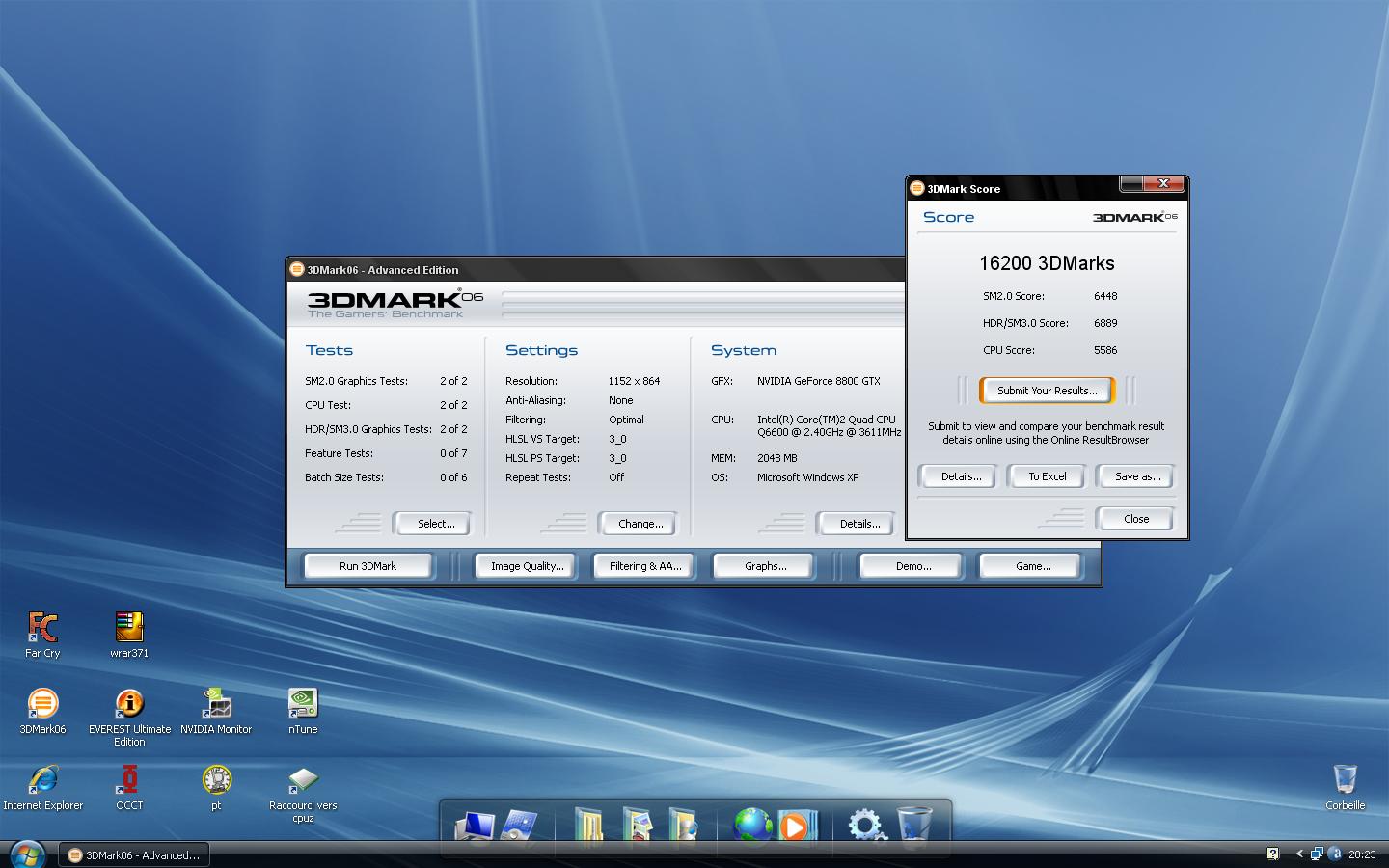Click the globe browser icon in dock
Image resolution: width=1389 pixels, height=868 pixels.
point(752,825)
